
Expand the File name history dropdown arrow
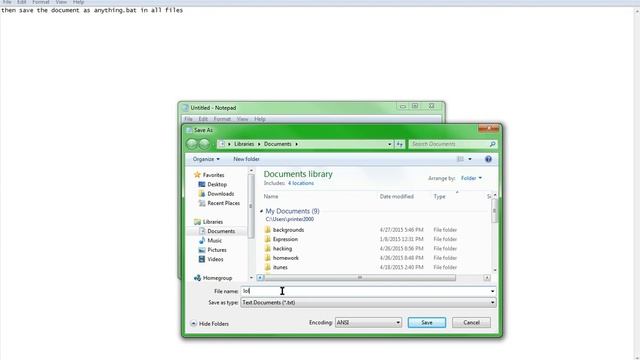click(492, 291)
